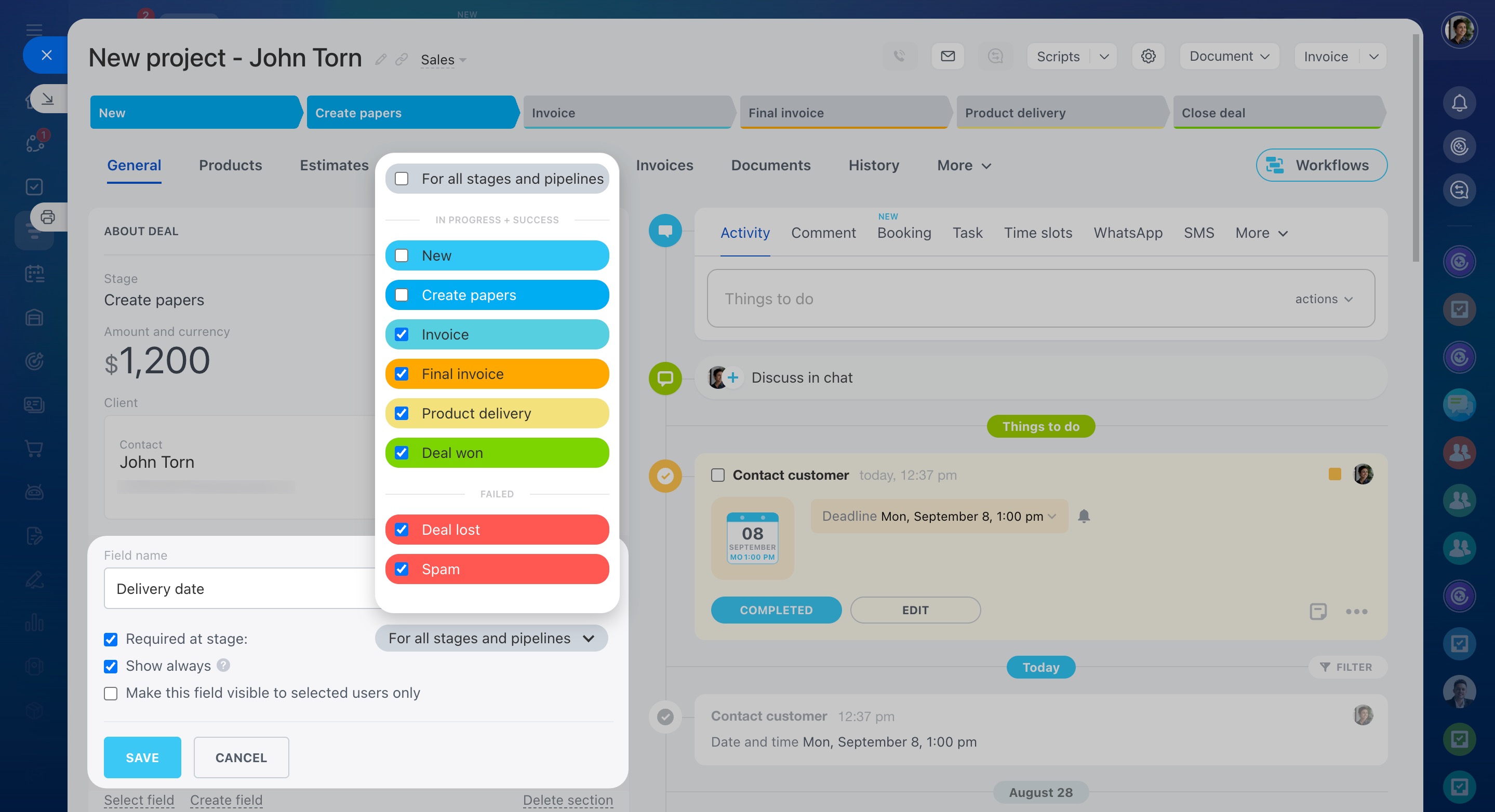
Task: Click the deadline reminder bell icon
Action: [1083, 516]
